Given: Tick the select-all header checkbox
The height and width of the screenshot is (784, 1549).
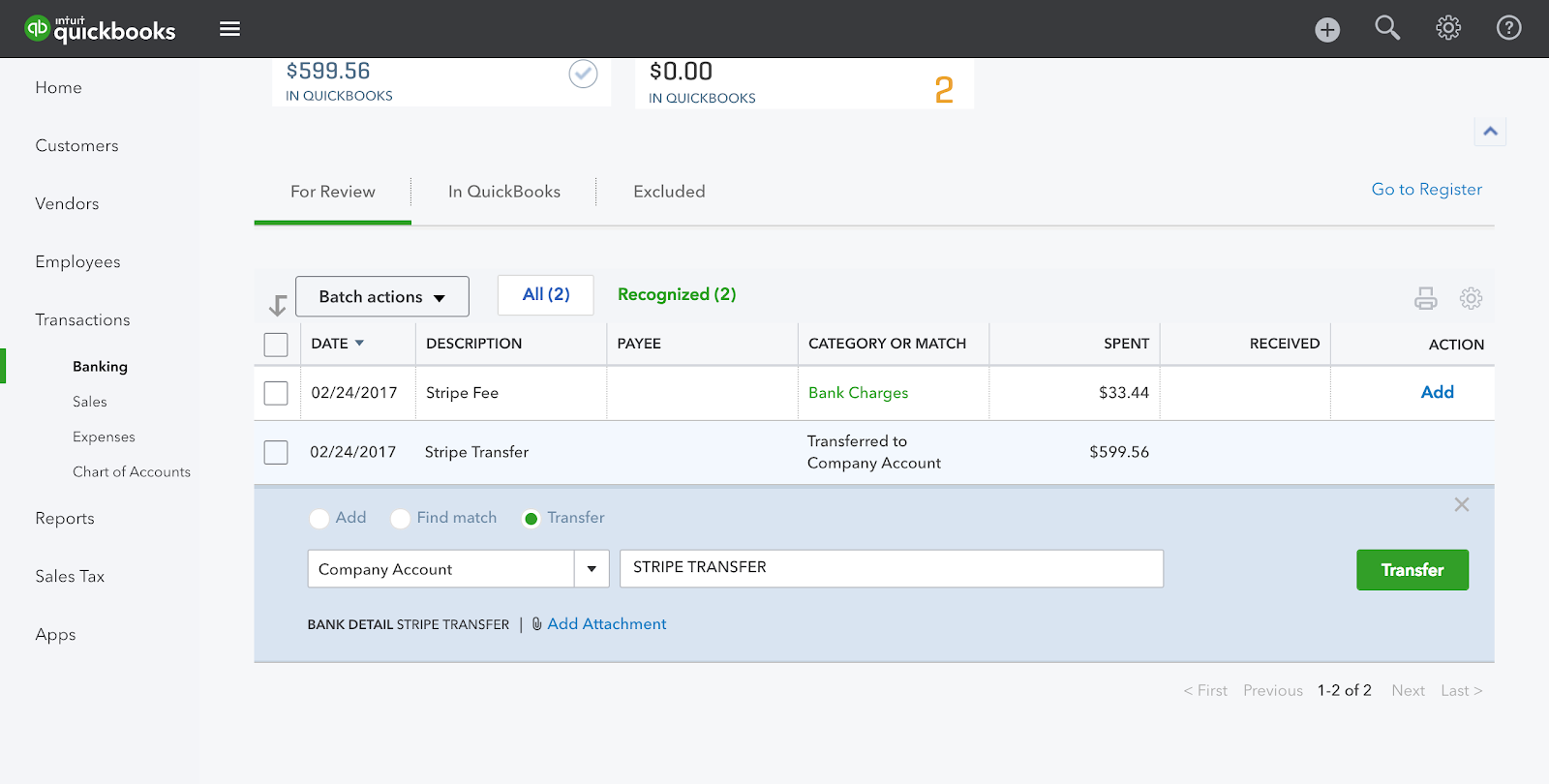Looking at the screenshot, I should click(276, 345).
